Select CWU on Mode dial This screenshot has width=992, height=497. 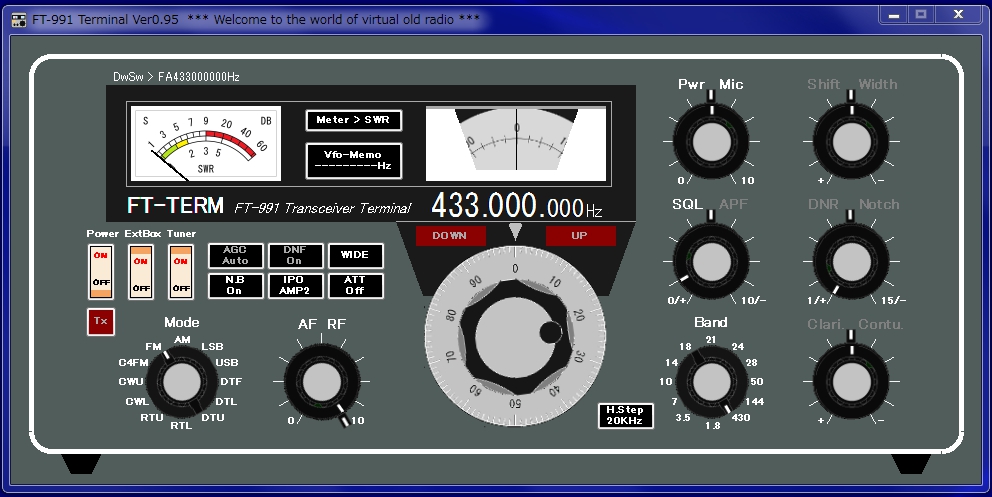(x=131, y=382)
